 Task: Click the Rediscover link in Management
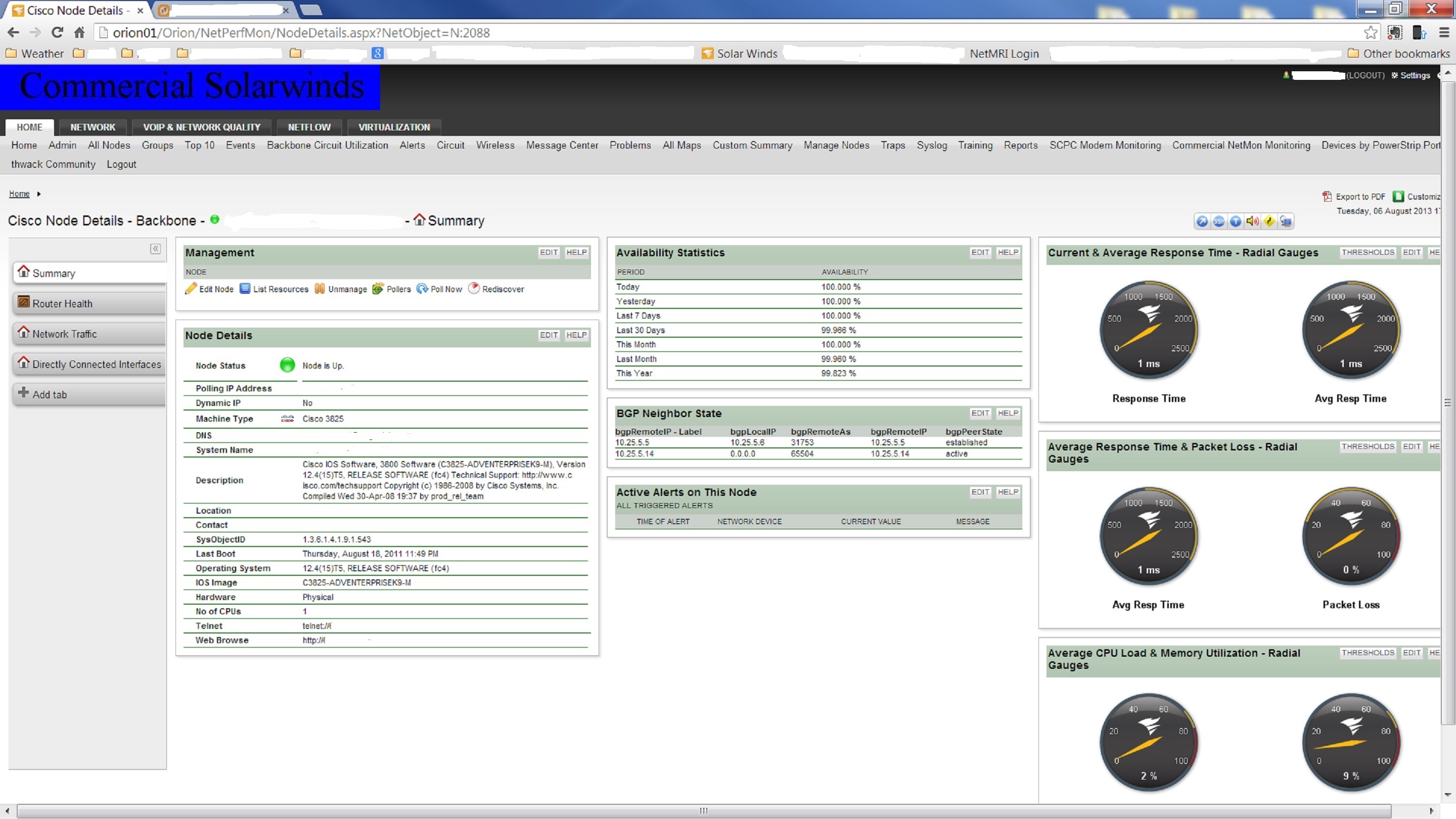pos(503,289)
